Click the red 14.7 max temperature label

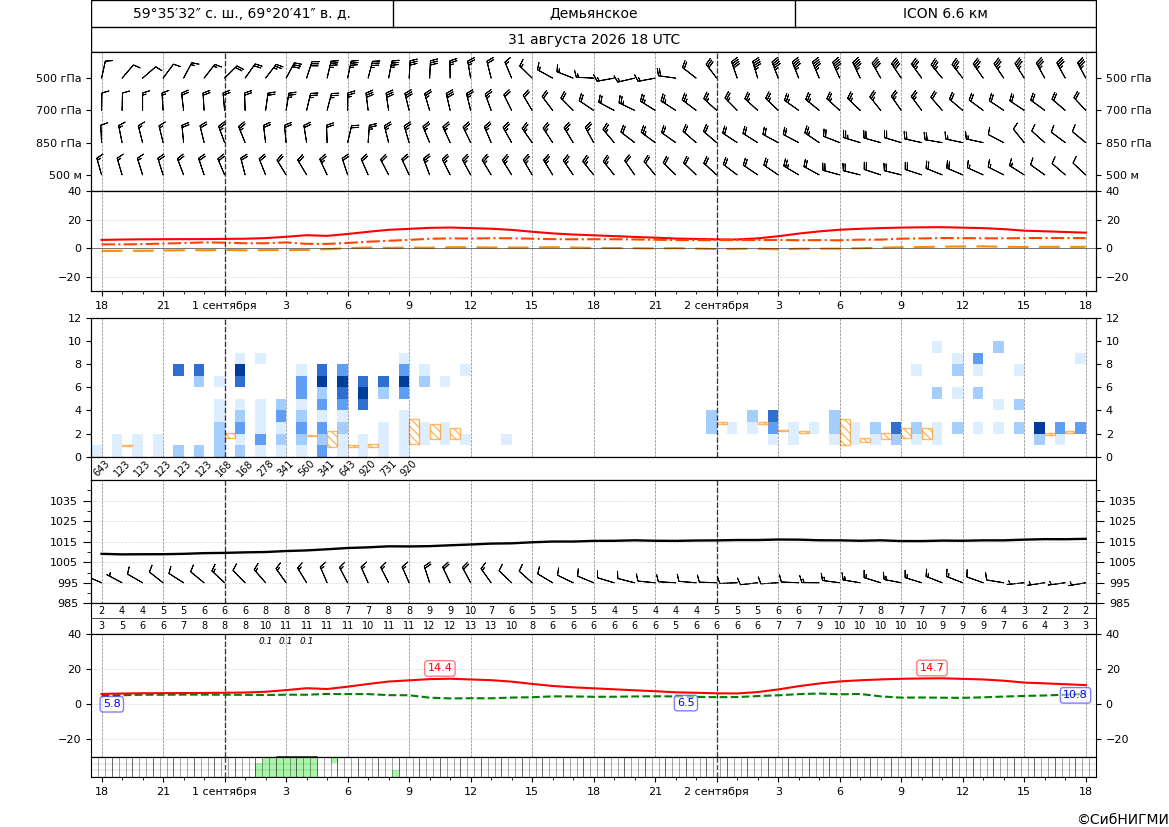931,667
